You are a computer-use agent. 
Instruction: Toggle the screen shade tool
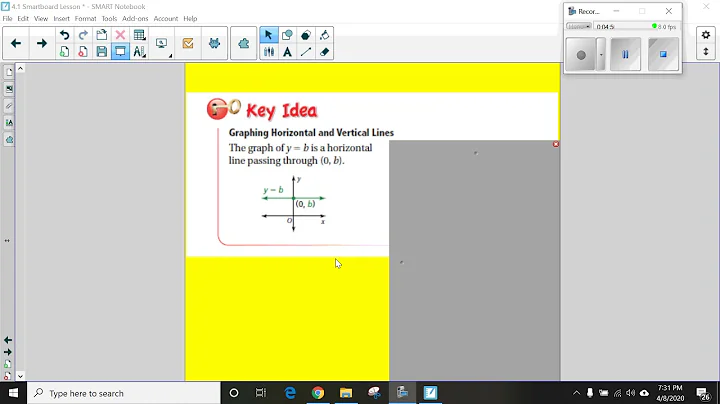coord(120,51)
